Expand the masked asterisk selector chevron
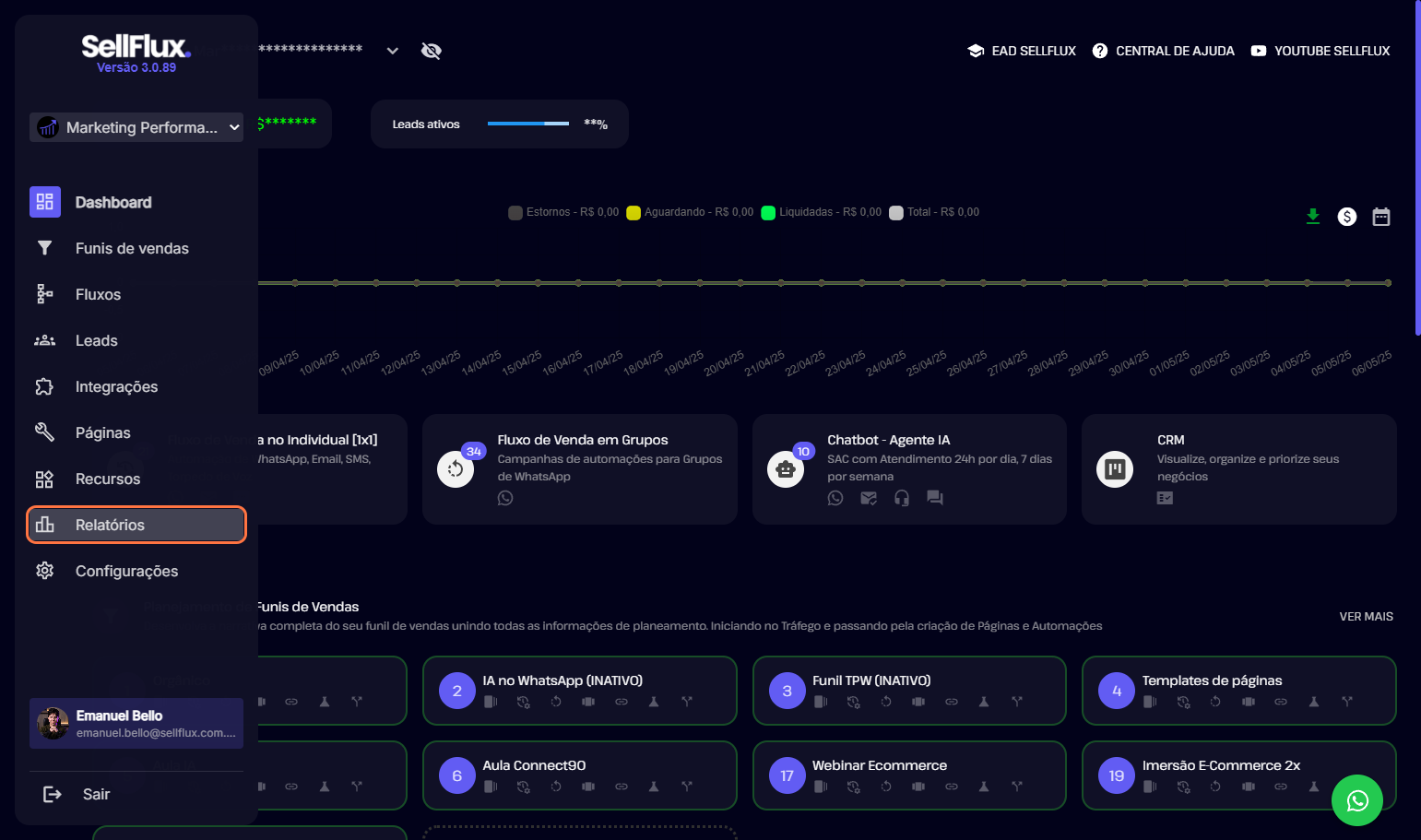 393,51
